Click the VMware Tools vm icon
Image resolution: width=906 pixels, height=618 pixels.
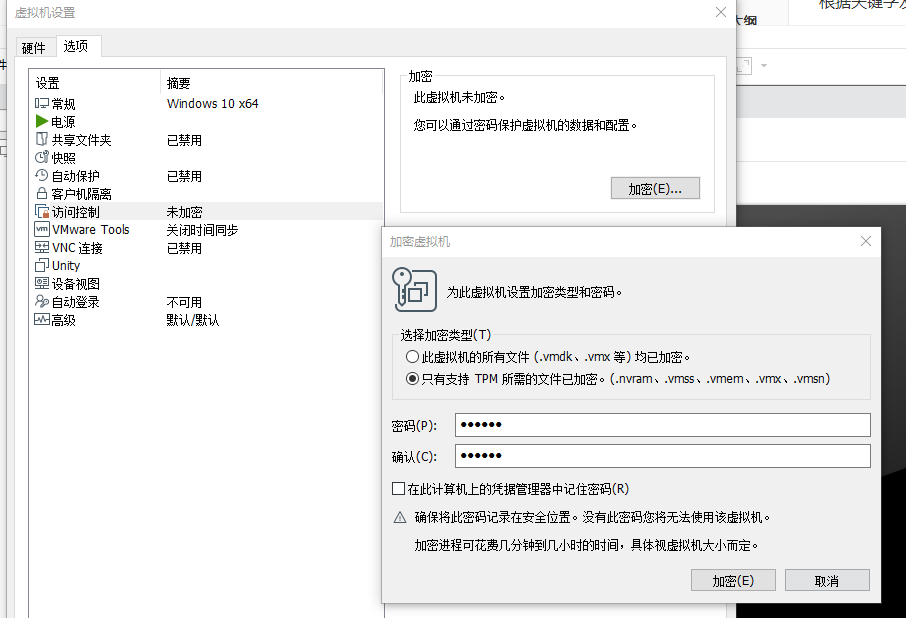tap(42, 229)
